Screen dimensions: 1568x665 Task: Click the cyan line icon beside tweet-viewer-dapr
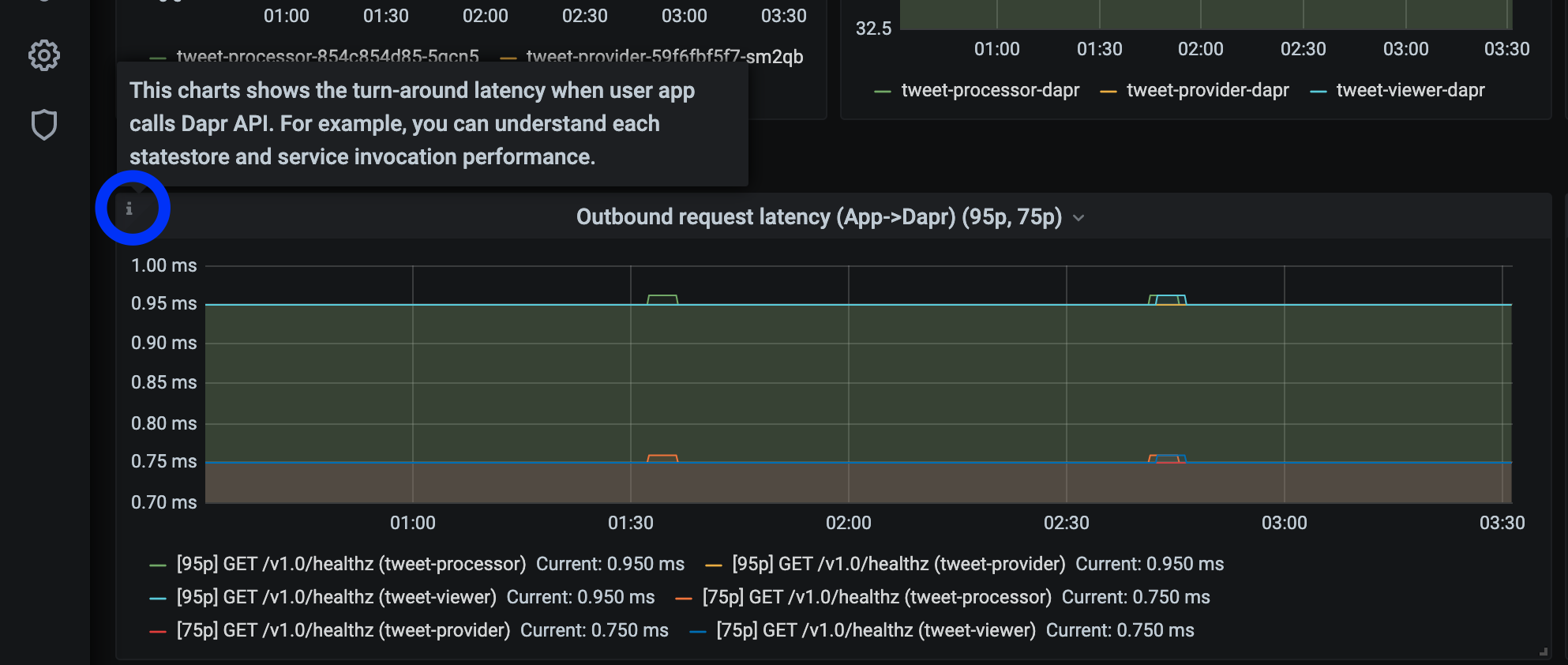point(1318,92)
